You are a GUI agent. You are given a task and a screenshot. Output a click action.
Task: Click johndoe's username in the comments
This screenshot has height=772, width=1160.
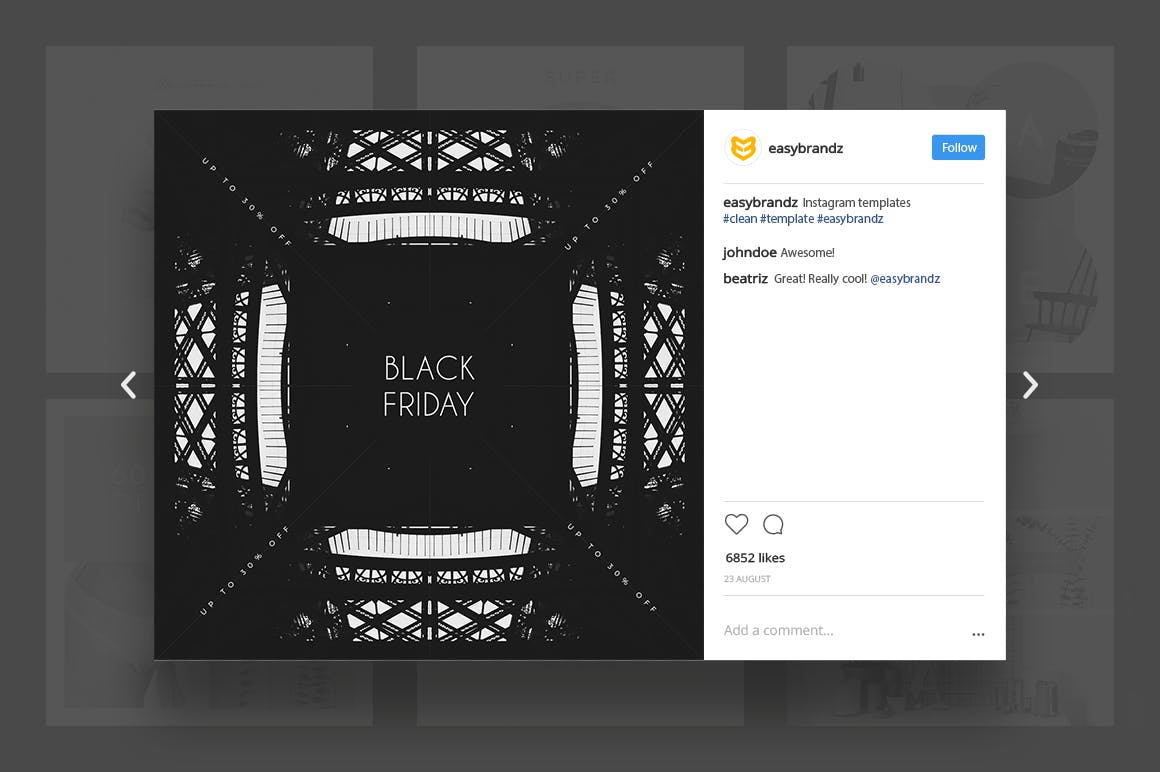[x=749, y=252]
